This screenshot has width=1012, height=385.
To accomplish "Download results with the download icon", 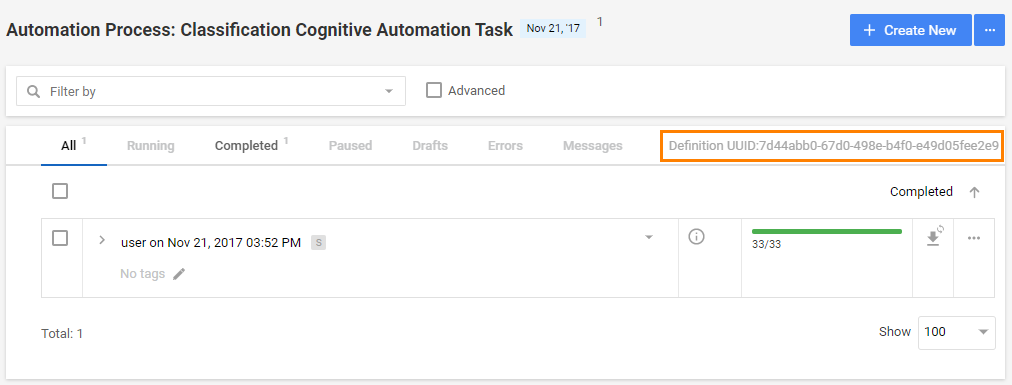I will (934, 236).
